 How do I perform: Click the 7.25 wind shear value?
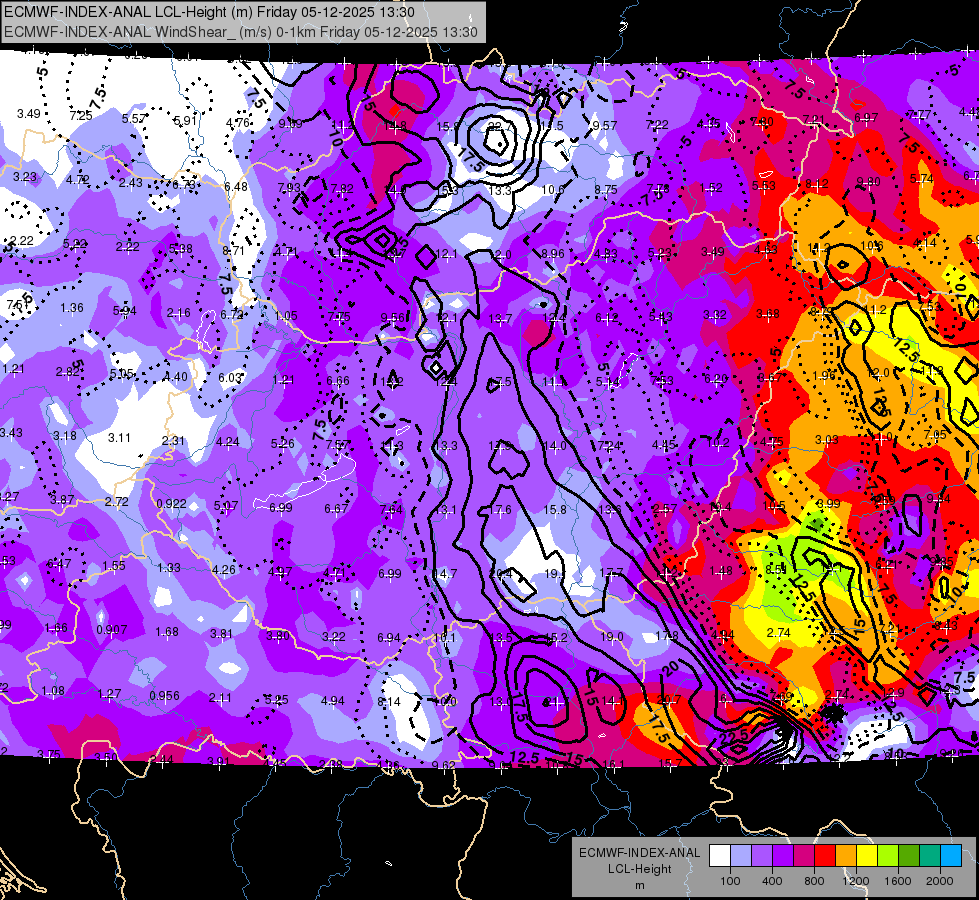pos(81,116)
